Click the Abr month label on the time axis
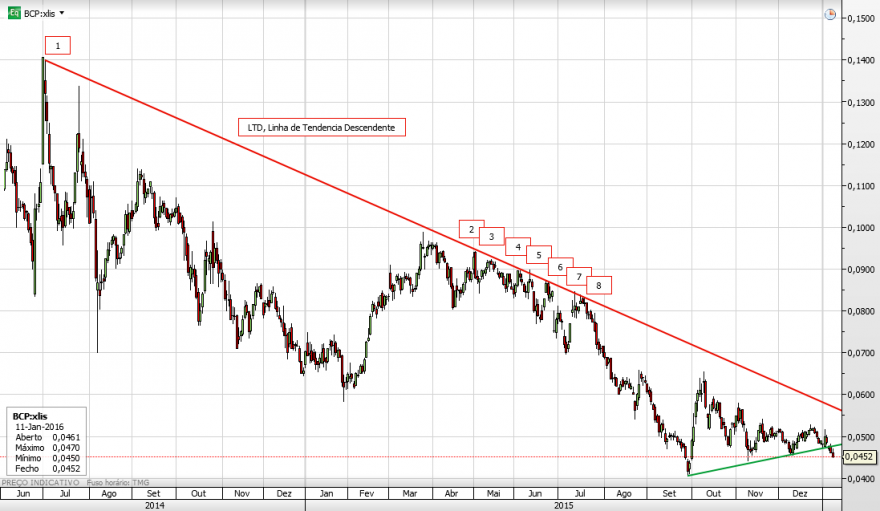 451,494
